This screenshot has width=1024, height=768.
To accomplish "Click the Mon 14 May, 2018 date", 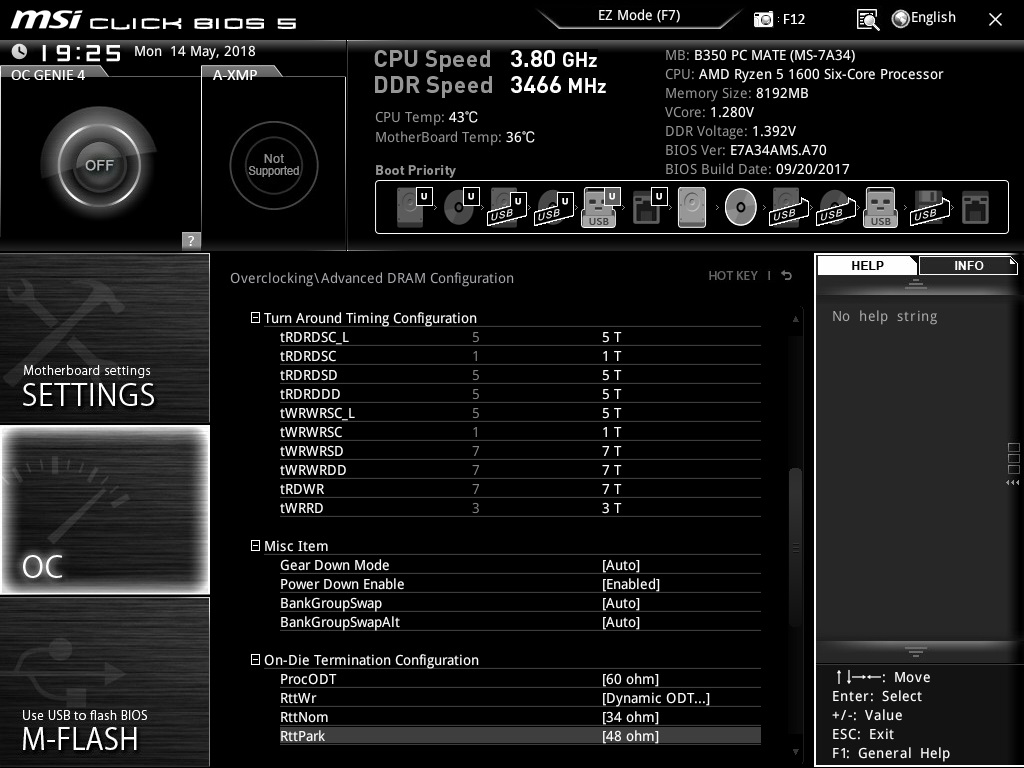I will (195, 51).
